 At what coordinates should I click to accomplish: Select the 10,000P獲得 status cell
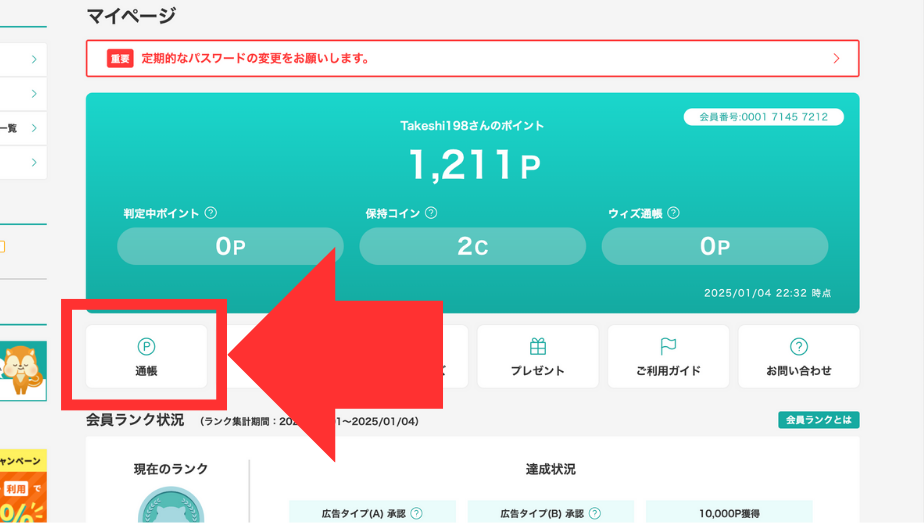(728, 513)
